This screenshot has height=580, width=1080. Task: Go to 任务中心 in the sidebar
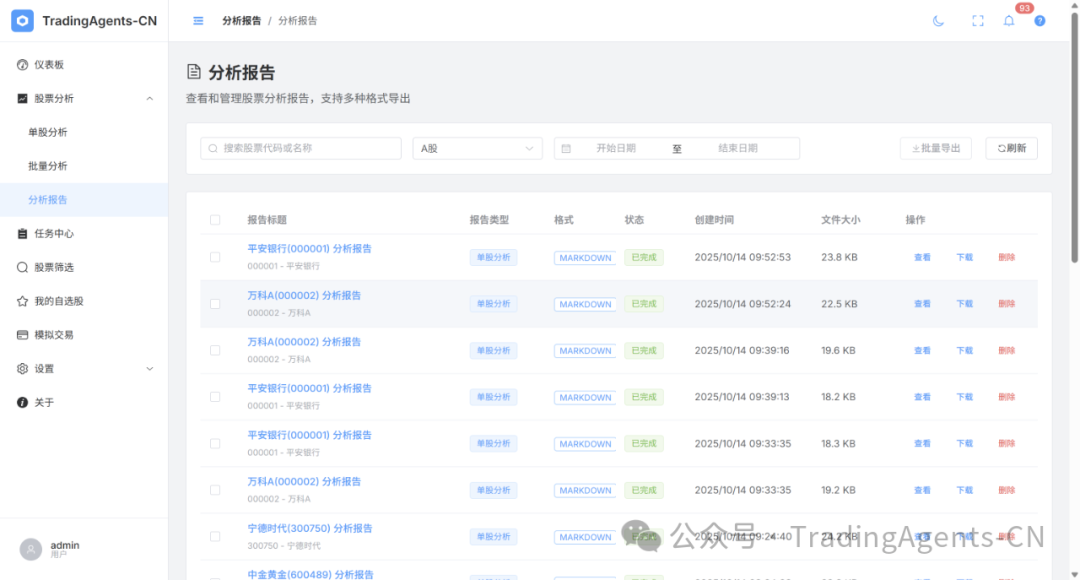click(54, 233)
